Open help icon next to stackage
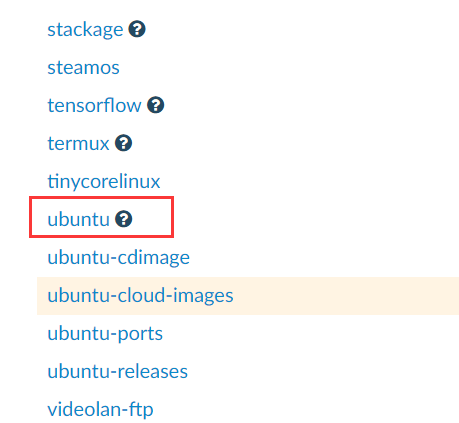 tap(137, 29)
